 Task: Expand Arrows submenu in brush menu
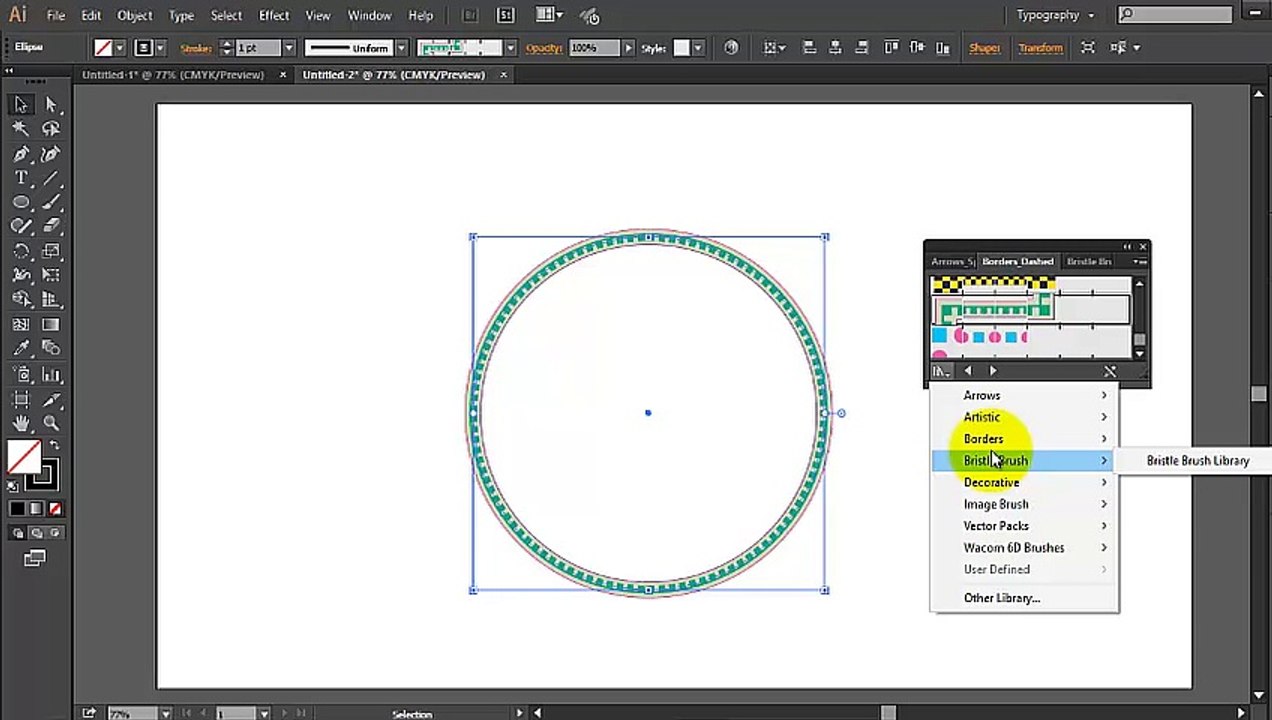(x=1024, y=395)
